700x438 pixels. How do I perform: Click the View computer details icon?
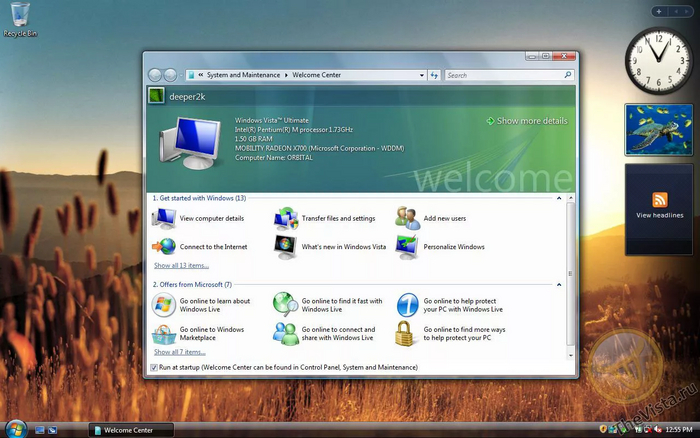164,218
